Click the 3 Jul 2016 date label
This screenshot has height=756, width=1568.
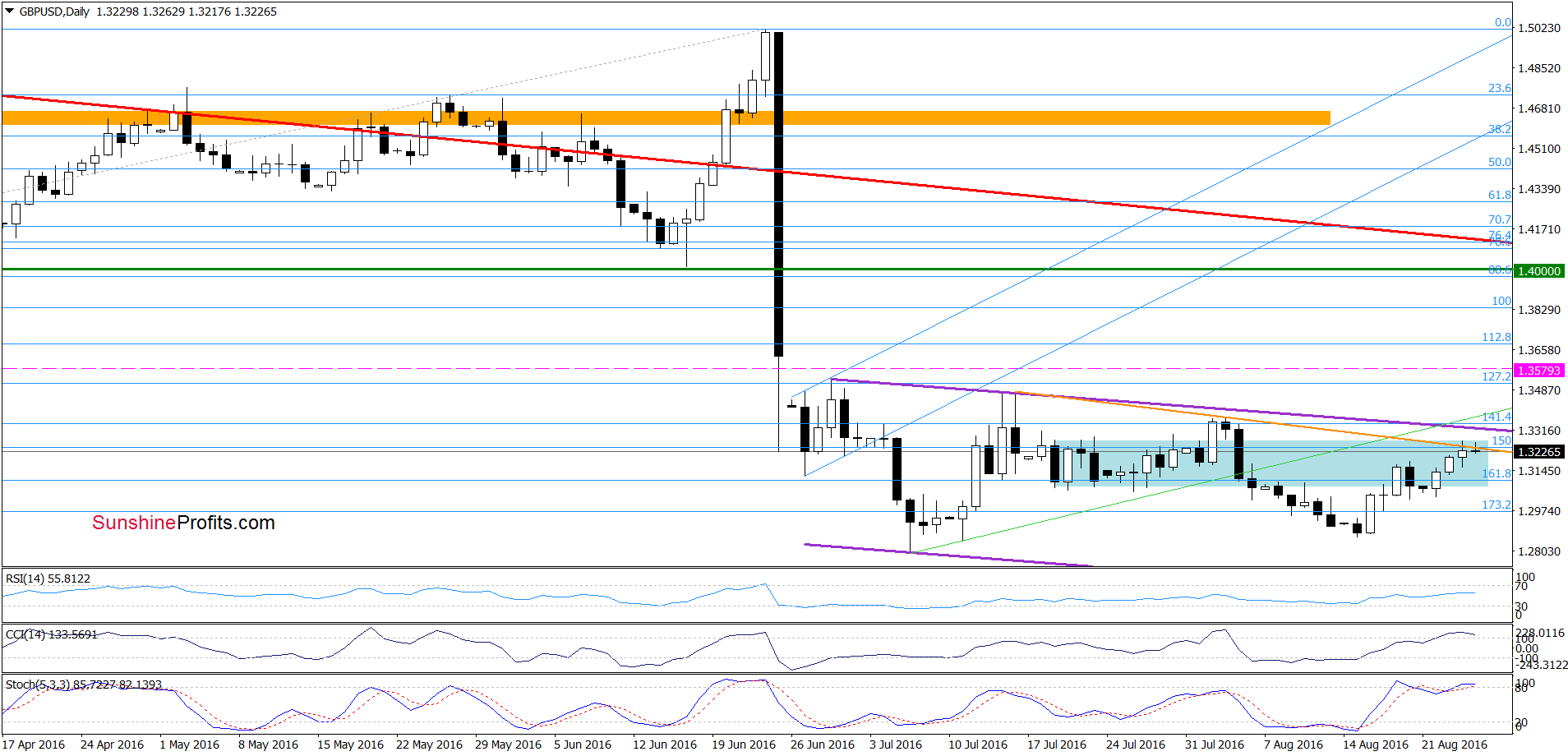896,744
